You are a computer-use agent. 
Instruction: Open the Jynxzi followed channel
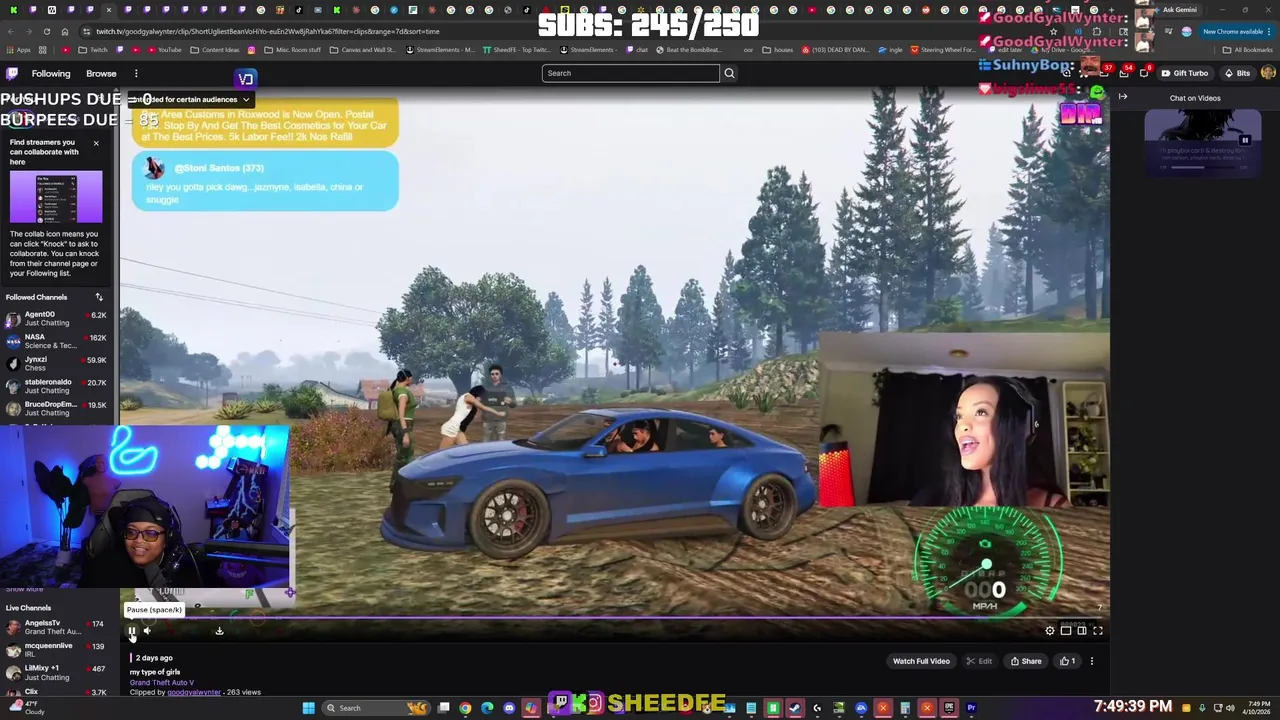coord(57,363)
